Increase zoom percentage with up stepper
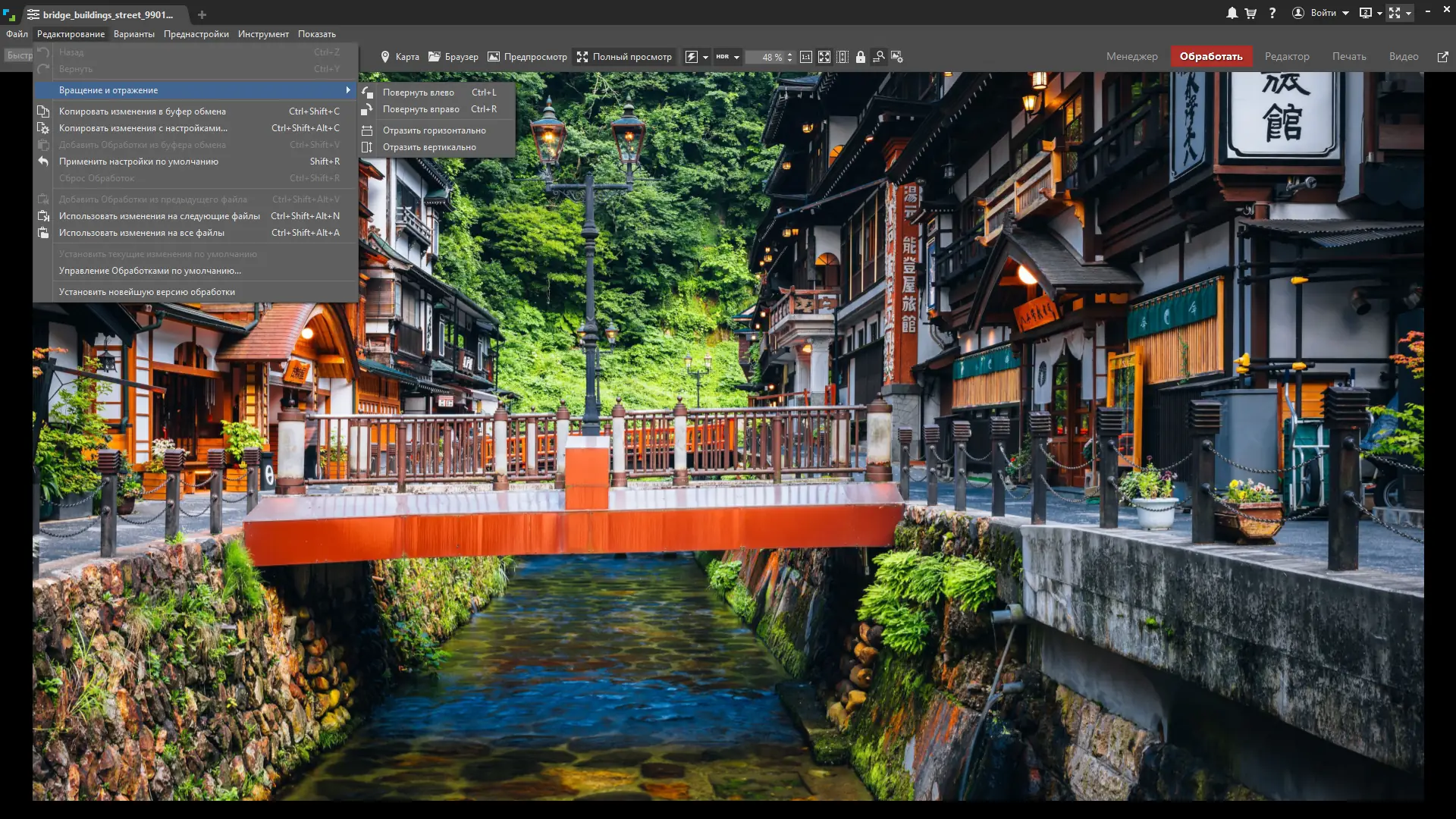 (x=790, y=53)
